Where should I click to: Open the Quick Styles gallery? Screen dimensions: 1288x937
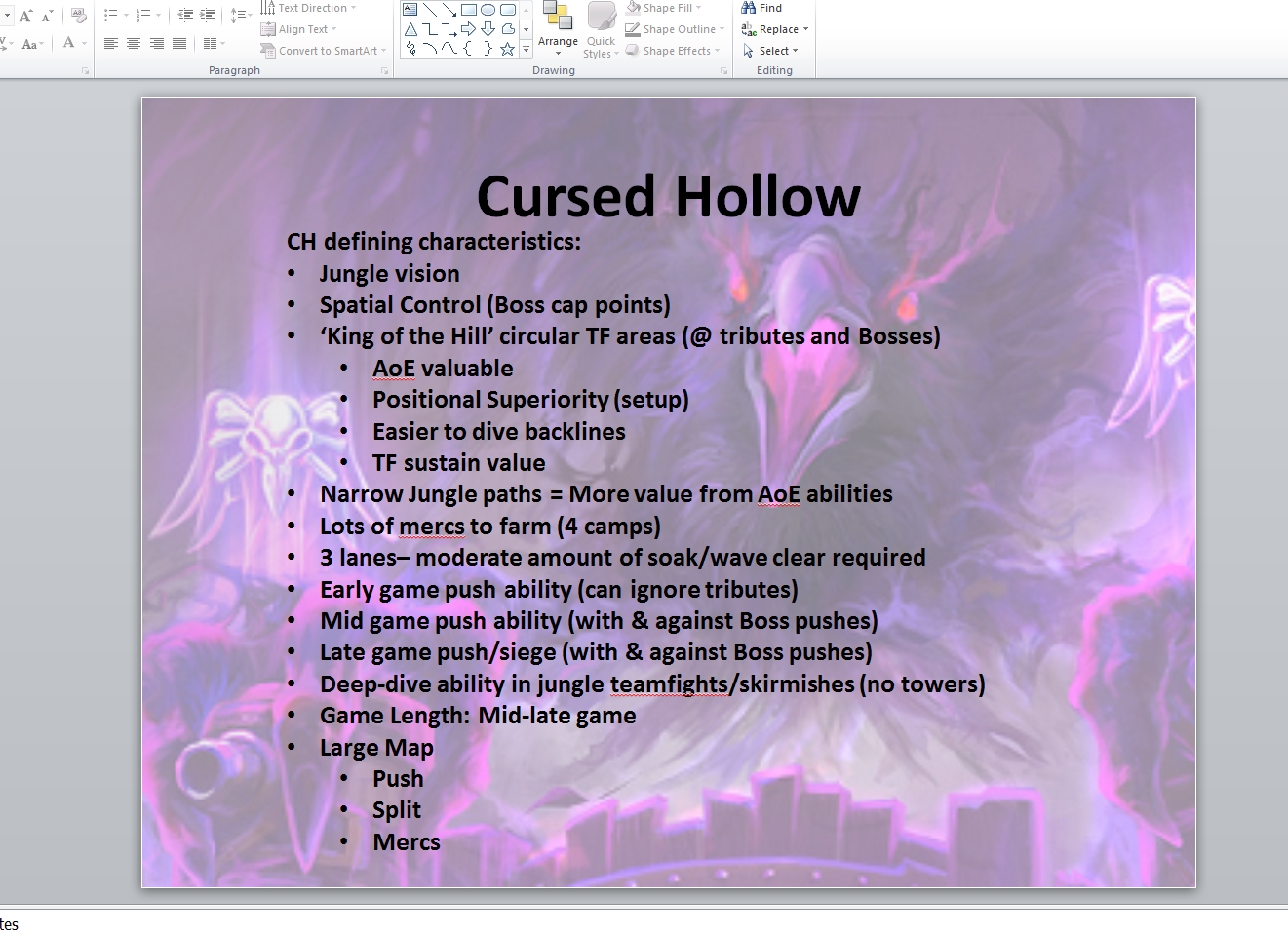(601, 29)
